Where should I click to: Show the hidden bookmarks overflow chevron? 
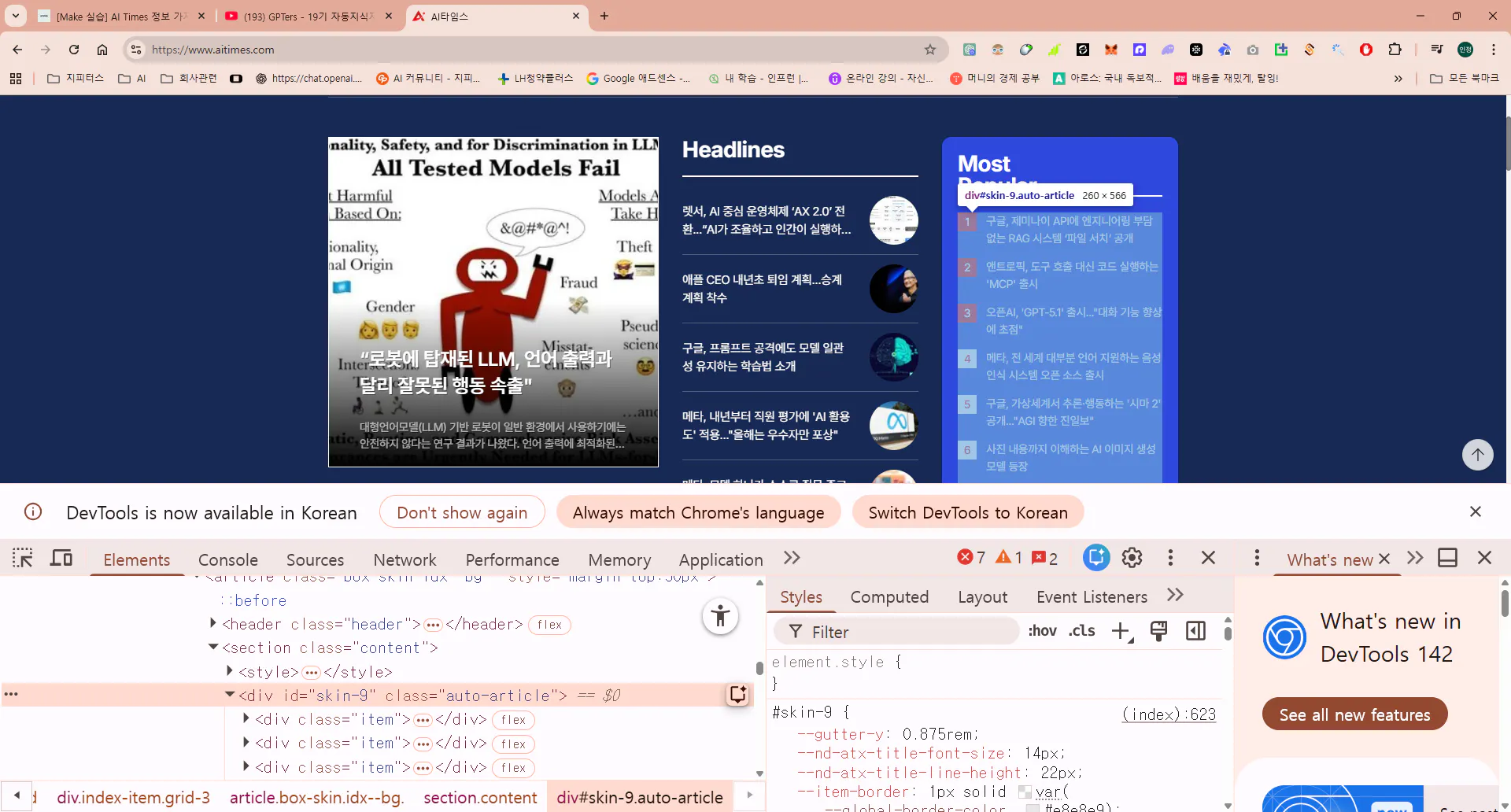click(x=1398, y=78)
